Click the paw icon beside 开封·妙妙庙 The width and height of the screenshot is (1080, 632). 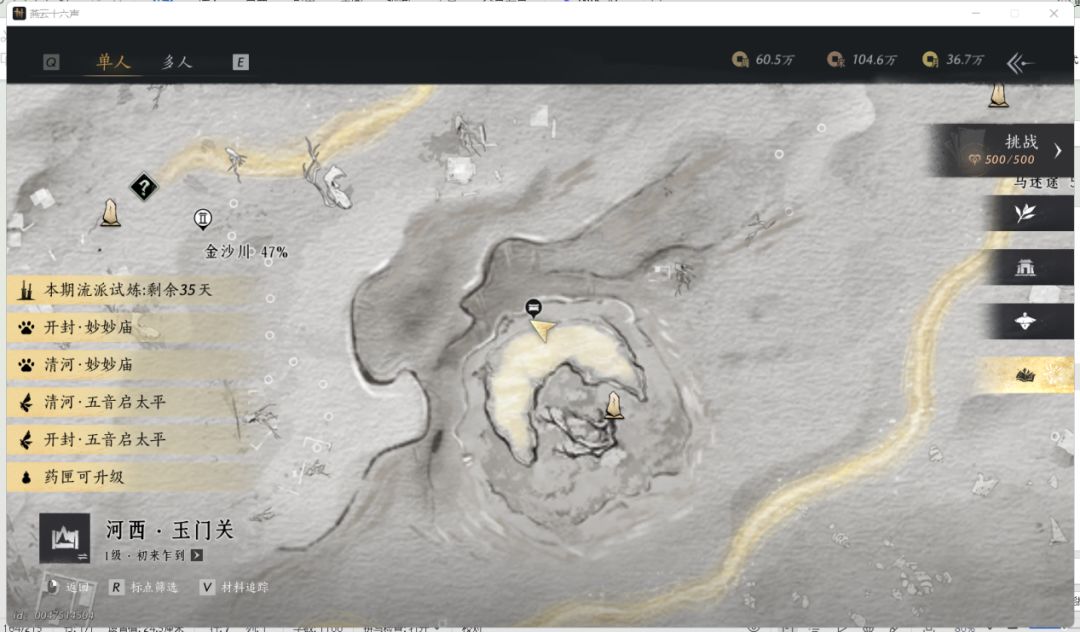pyautogui.click(x=26, y=328)
